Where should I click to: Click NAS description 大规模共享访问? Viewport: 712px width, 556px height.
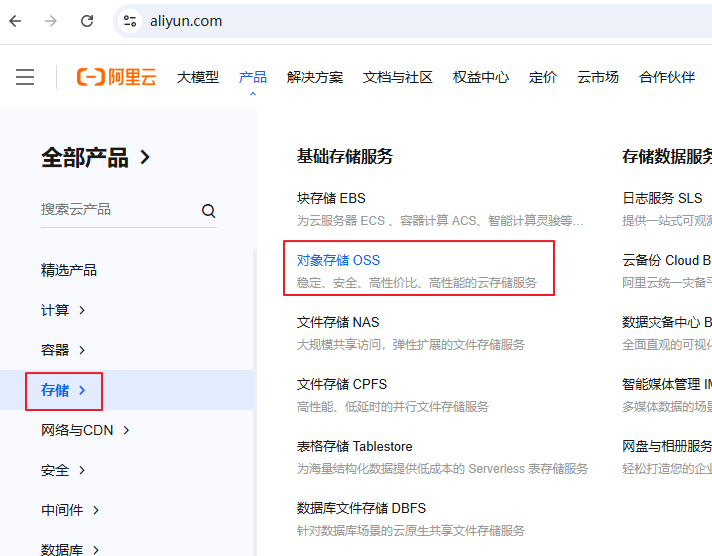click(410, 344)
